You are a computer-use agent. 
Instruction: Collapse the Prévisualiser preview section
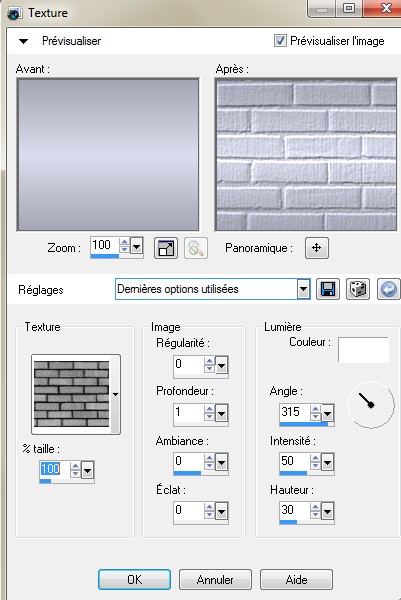(x=24, y=41)
